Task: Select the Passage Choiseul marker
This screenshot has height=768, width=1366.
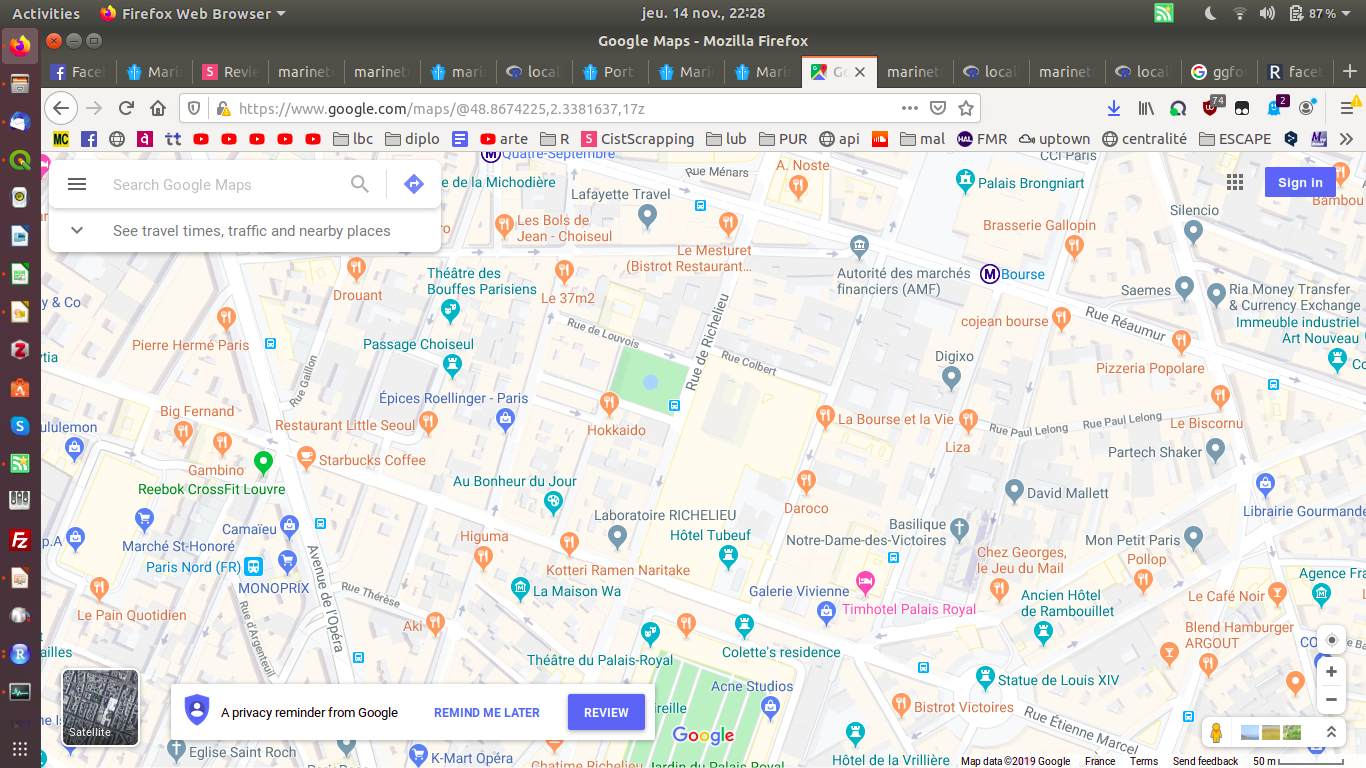Action: point(453,365)
